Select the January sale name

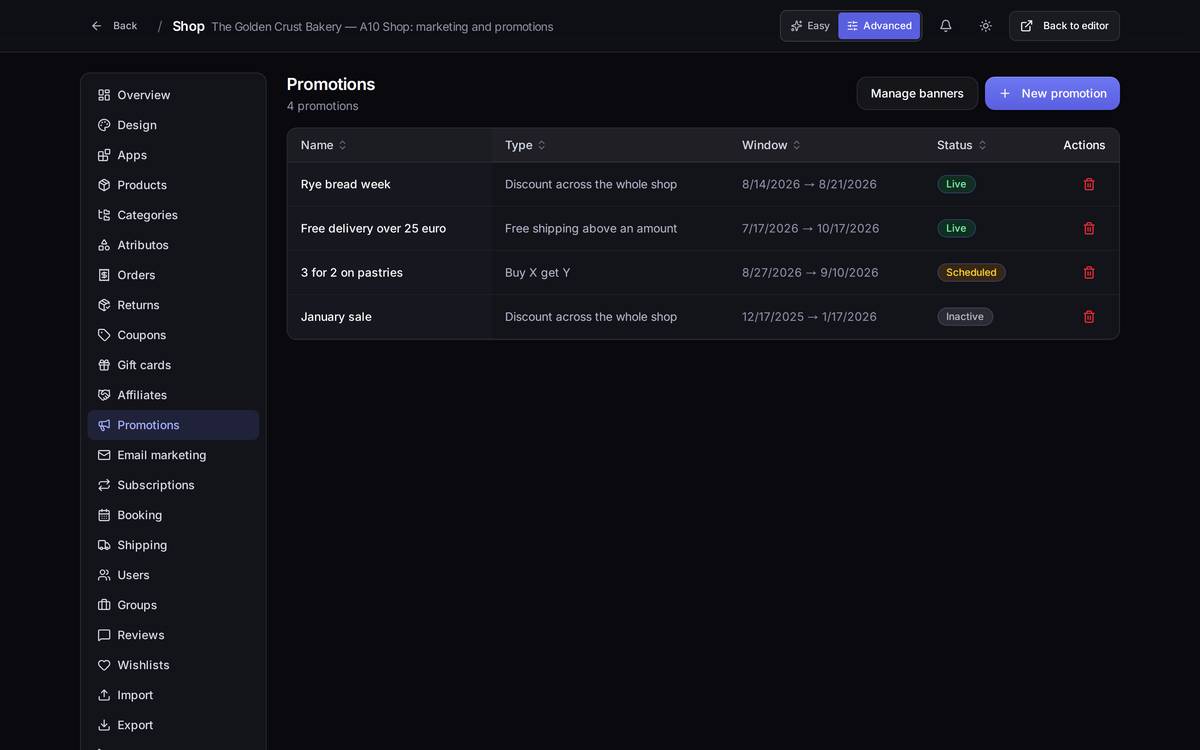336,316
